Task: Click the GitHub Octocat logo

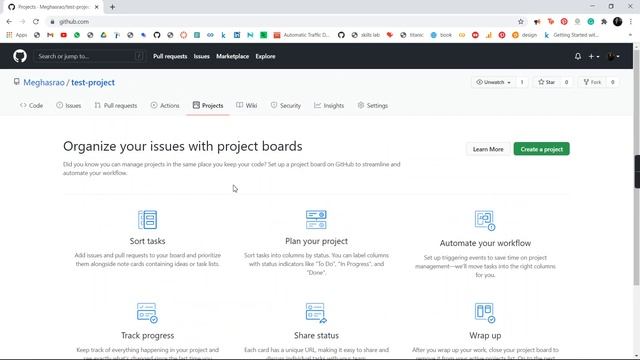Action: (x=20, y=56)
